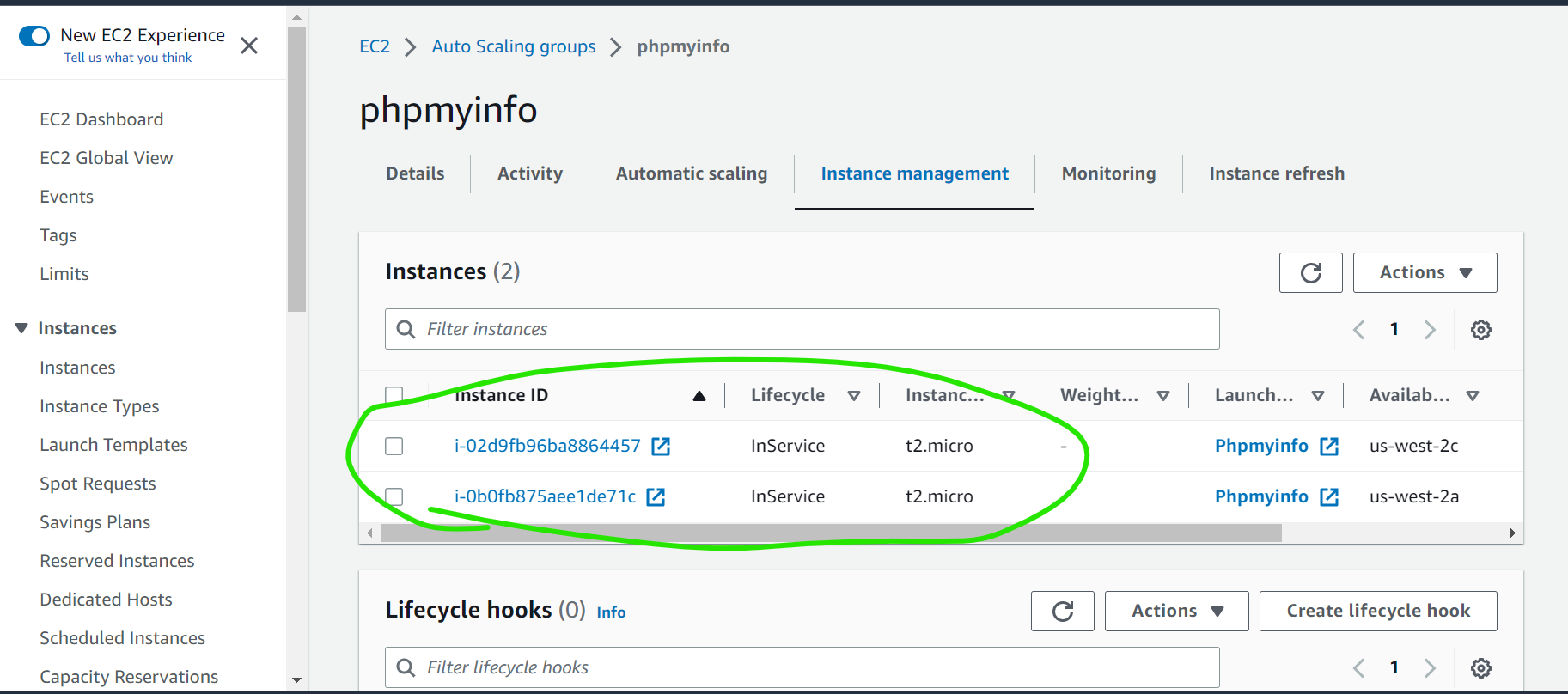Image resolution: width=1568 pixels, height=694 pixels.
Task: Refresh the Lifecycle hooks list
Action: (x=1063, y=611)
